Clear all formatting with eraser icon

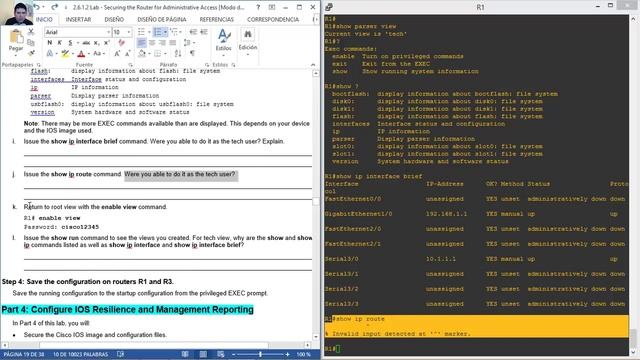[x=122, y=42]
